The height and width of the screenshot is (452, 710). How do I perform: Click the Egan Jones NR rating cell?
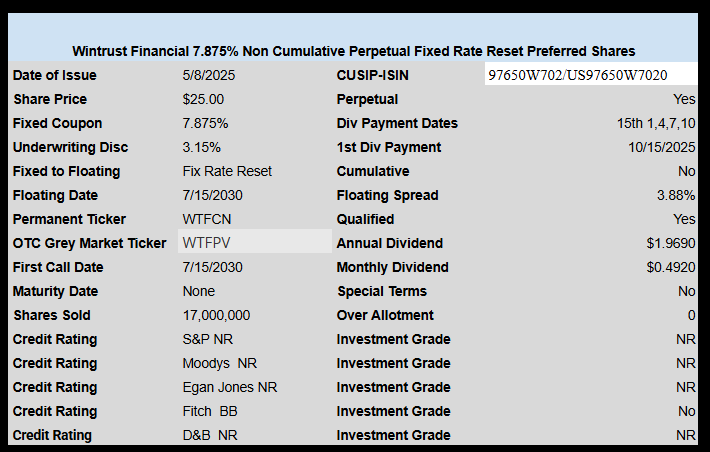230,387
